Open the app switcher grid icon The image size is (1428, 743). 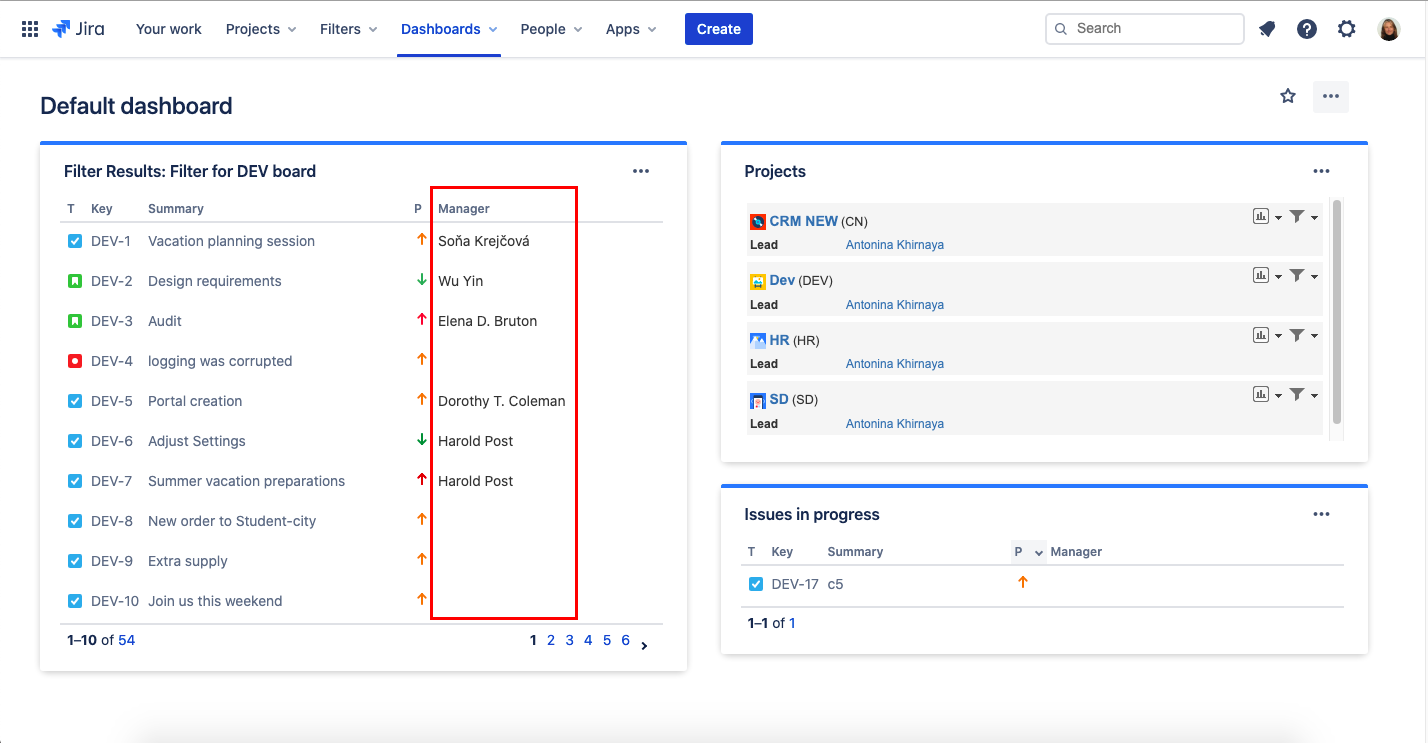click(30, 29)
